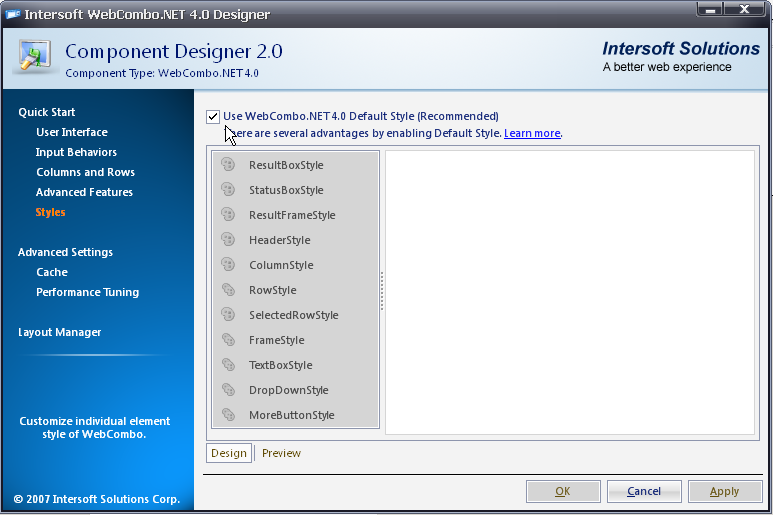Select ResultFrameStyle in the style list

(295, 215)
